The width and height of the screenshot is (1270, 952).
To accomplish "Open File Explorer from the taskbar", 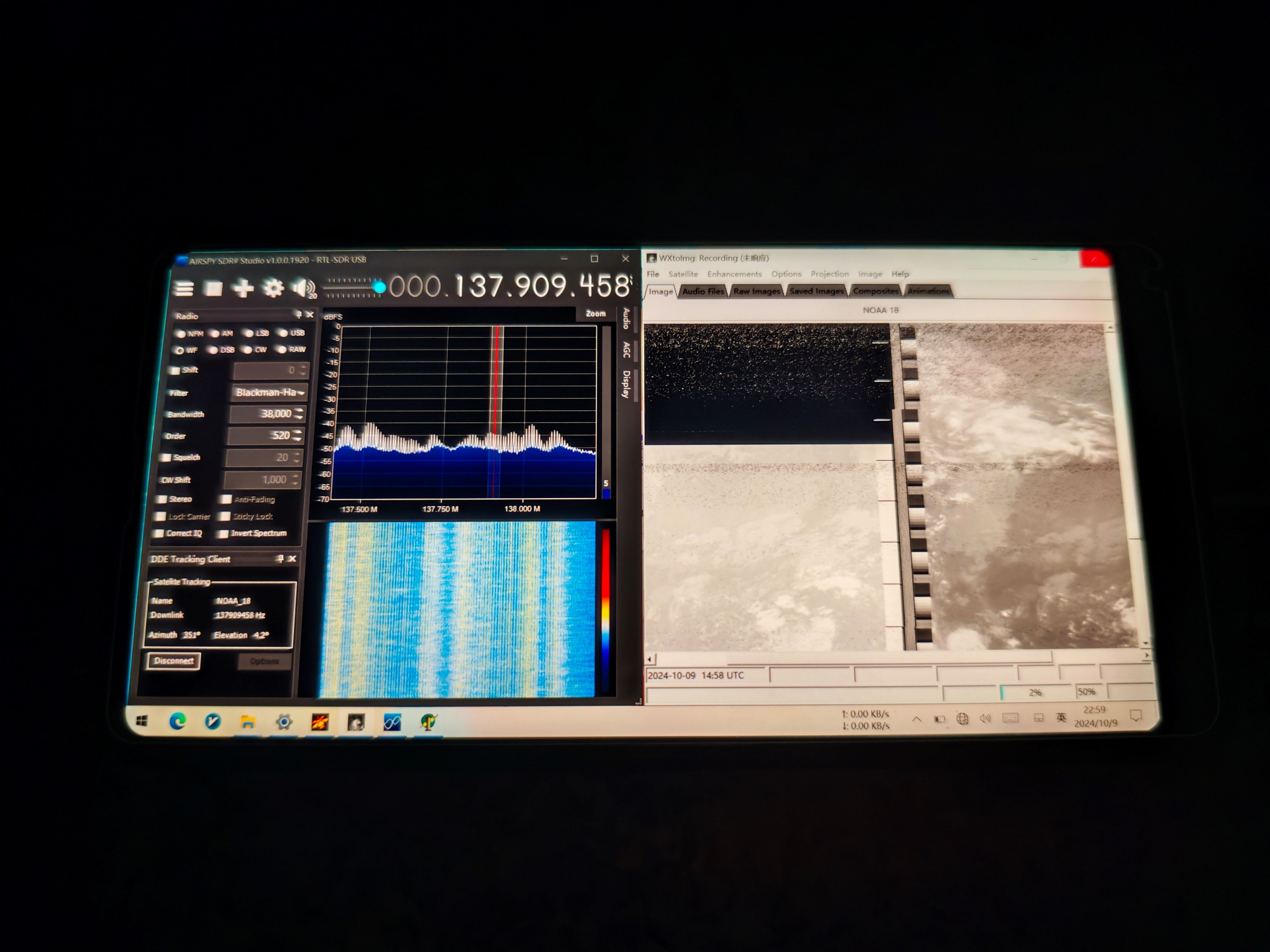I will point(248,722).
